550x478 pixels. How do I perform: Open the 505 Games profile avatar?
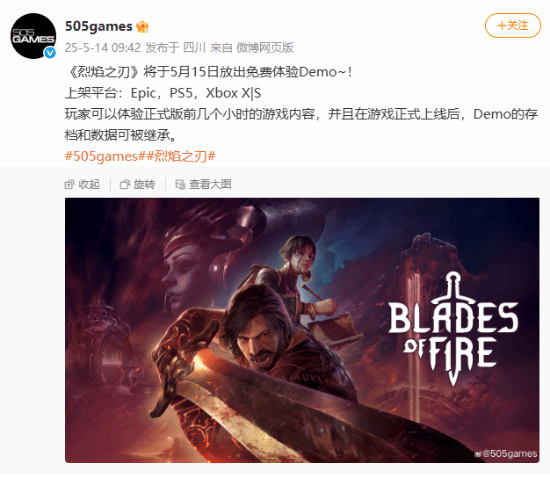point(33,36)
